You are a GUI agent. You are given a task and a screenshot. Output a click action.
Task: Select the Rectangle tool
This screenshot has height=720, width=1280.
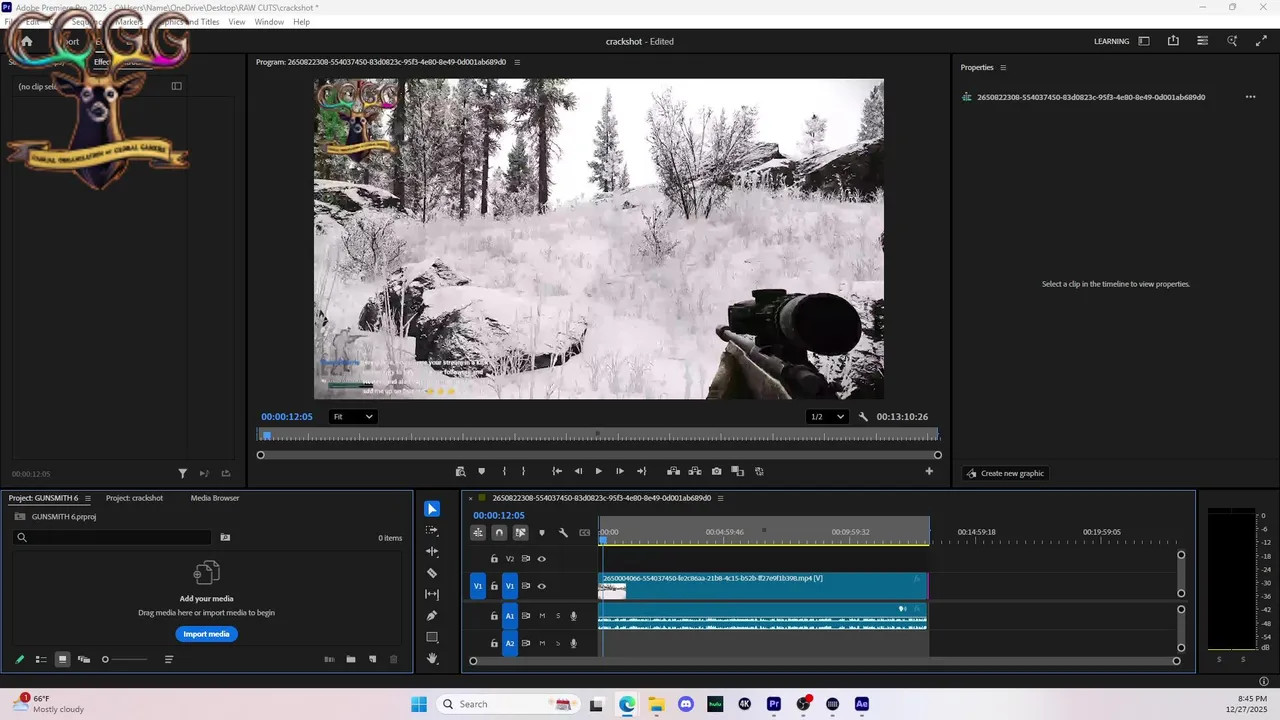point(432,637)
